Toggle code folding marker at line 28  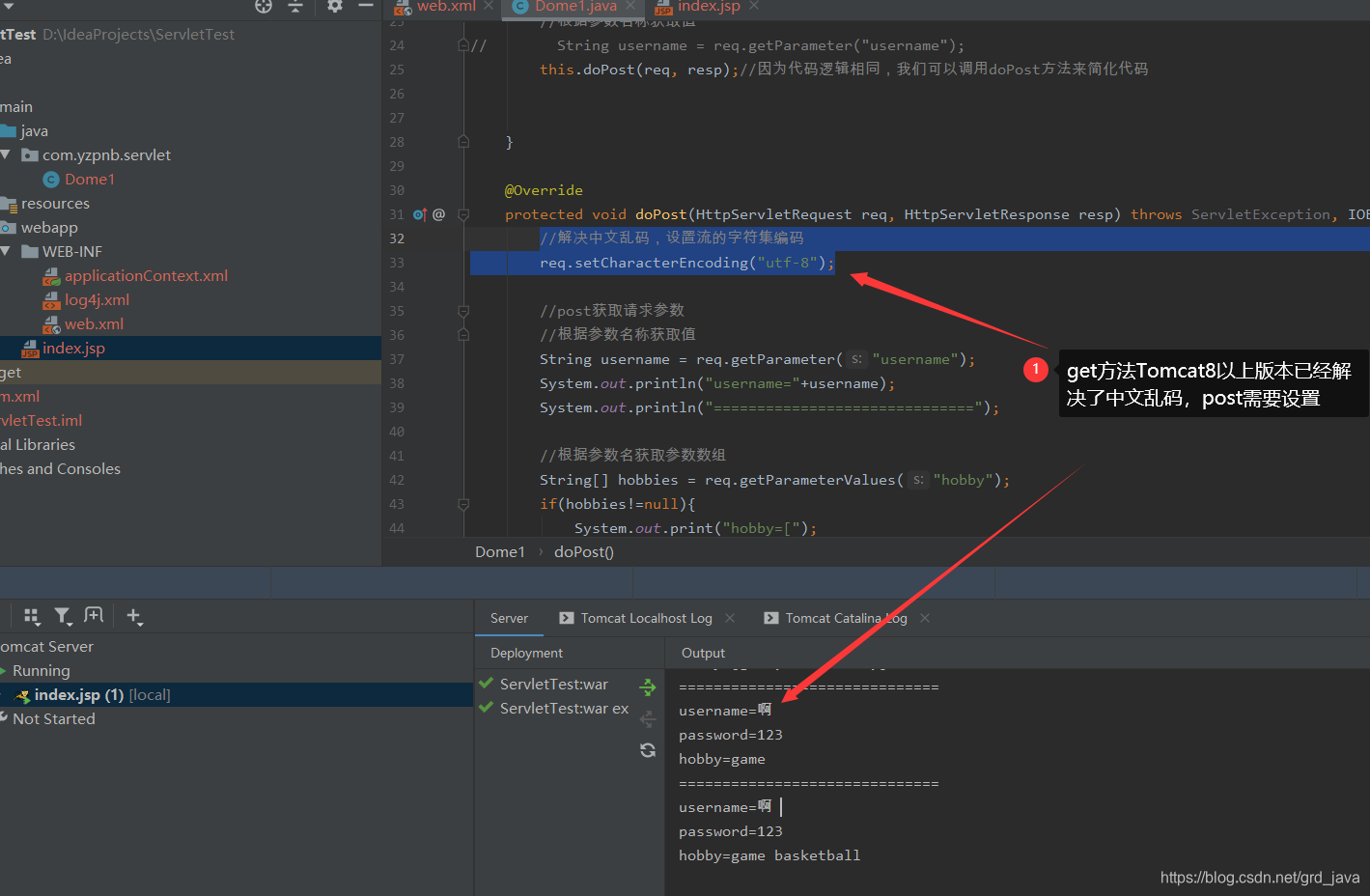[463, 142]
